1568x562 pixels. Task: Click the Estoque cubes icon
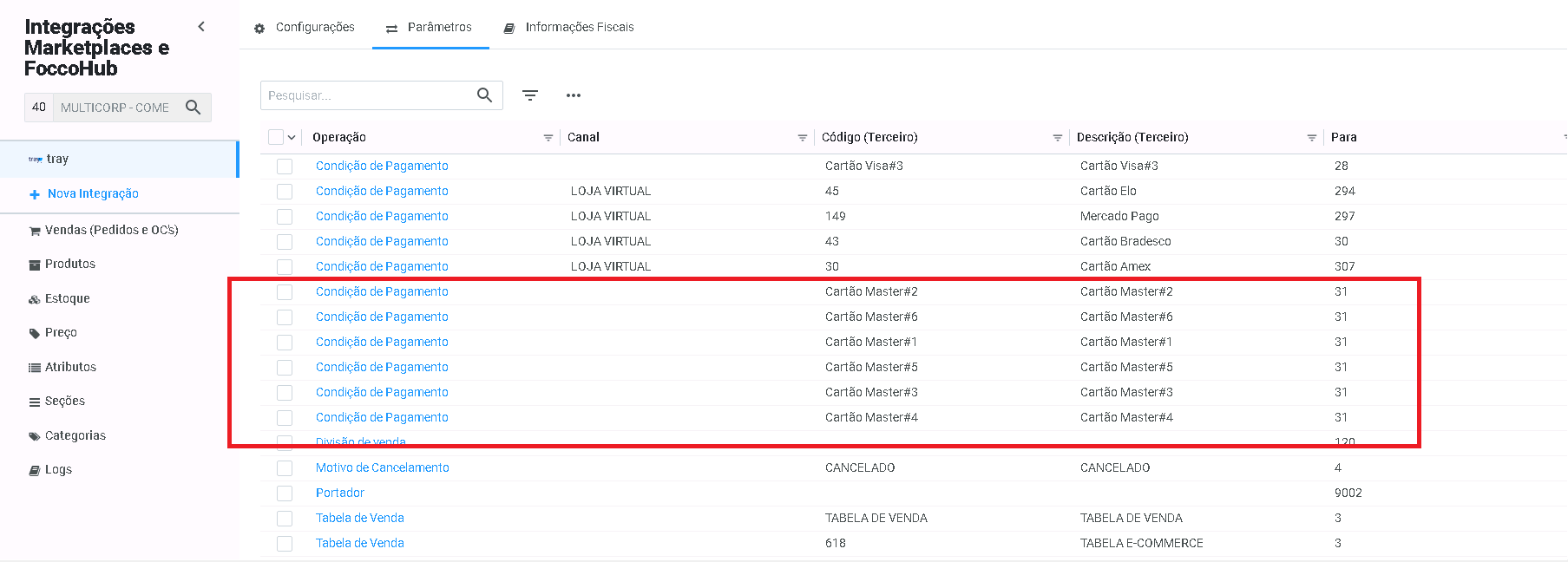35,299
